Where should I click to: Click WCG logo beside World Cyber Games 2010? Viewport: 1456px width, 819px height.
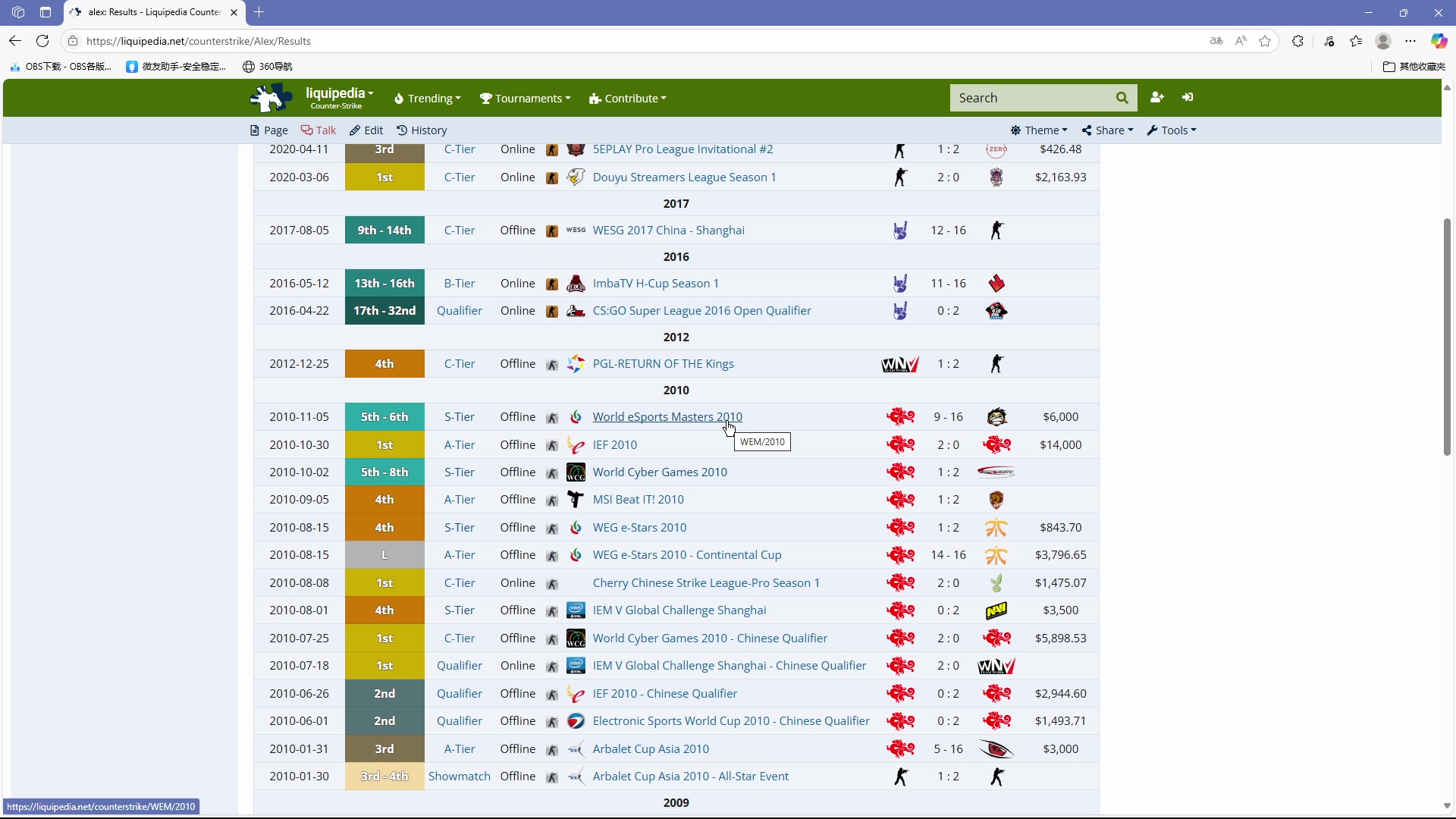(x=576, y=472)
